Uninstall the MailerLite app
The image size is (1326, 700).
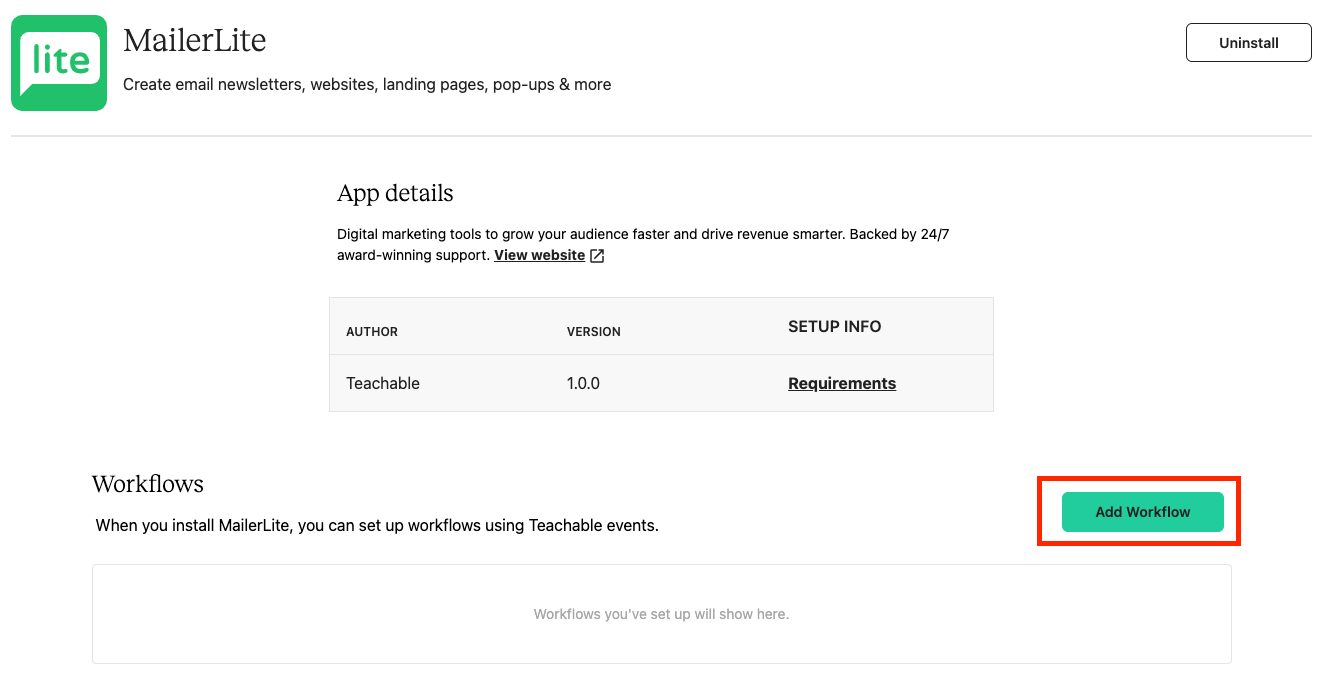tap(1249, 43)
